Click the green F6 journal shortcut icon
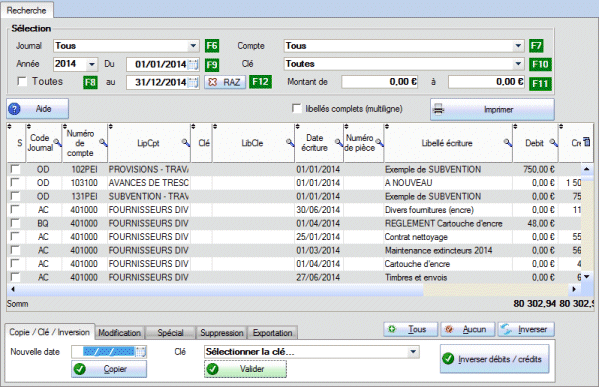The image size is (599, 387). pyautogui.click(x=212, y=46)
